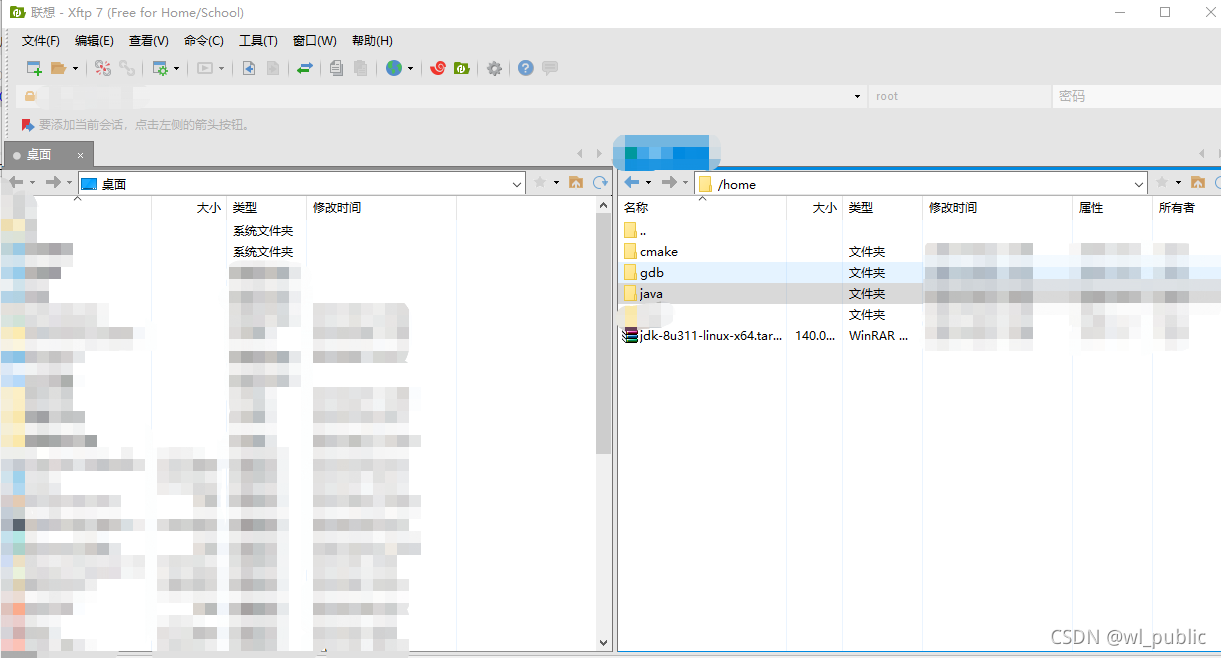The image size is (1221, 658).
Task: Click the root username field
Action: coord(958,96)
